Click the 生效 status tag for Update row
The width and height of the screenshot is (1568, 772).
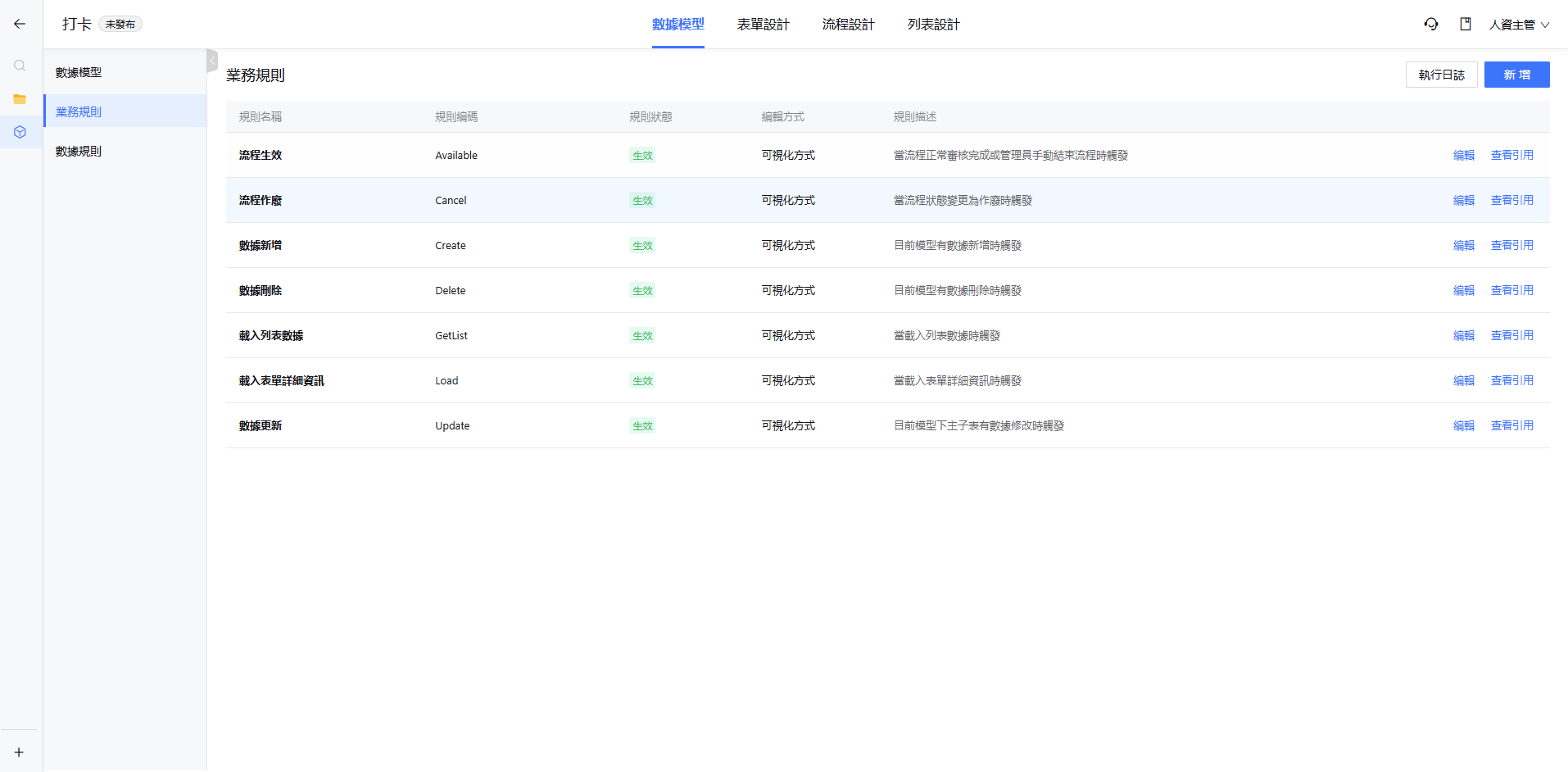click(x=642, y=425)
